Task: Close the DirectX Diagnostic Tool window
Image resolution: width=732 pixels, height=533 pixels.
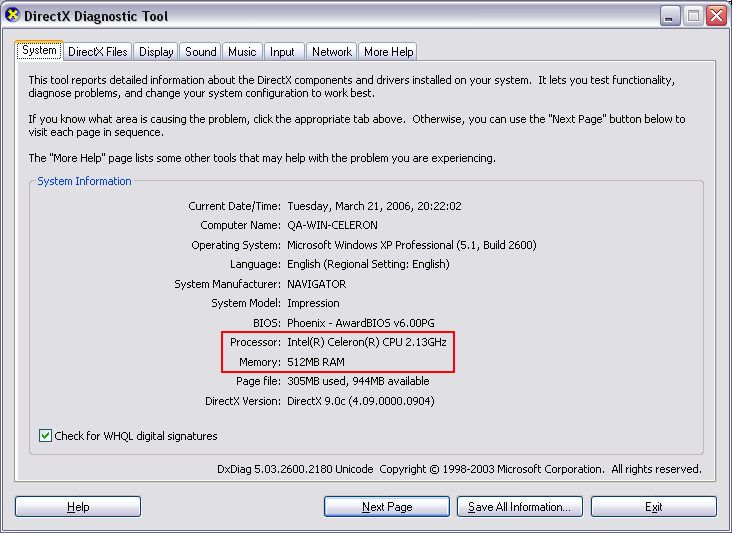Action: click(717, 16)
